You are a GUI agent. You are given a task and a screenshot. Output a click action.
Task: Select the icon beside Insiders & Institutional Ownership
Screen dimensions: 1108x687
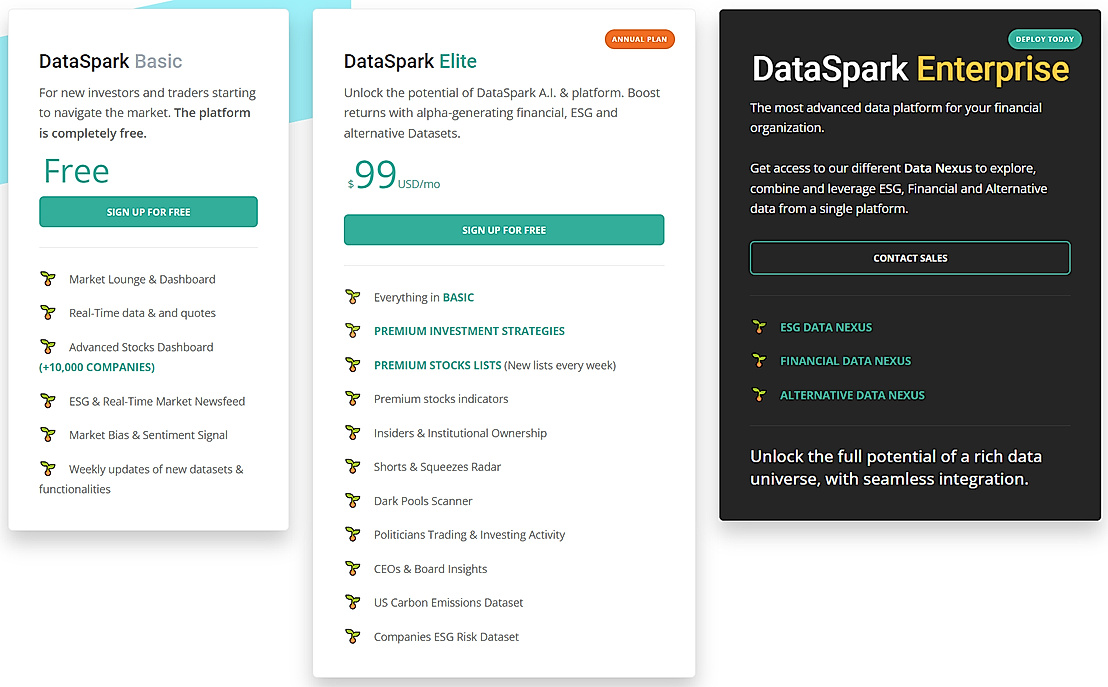pyautogui.click(x=352, y=432)
